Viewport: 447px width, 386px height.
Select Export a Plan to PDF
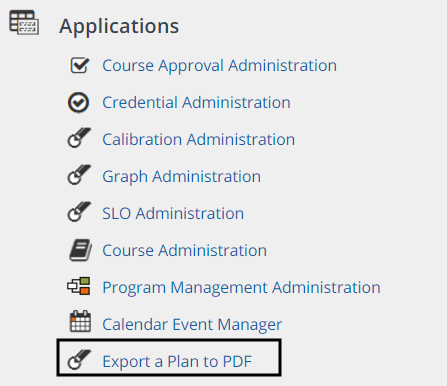coord(177,361)
